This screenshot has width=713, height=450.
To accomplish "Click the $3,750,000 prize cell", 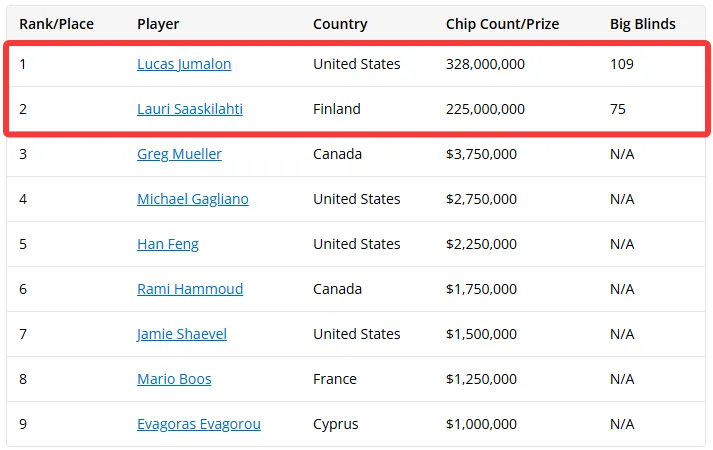I will tap(481, 154).
